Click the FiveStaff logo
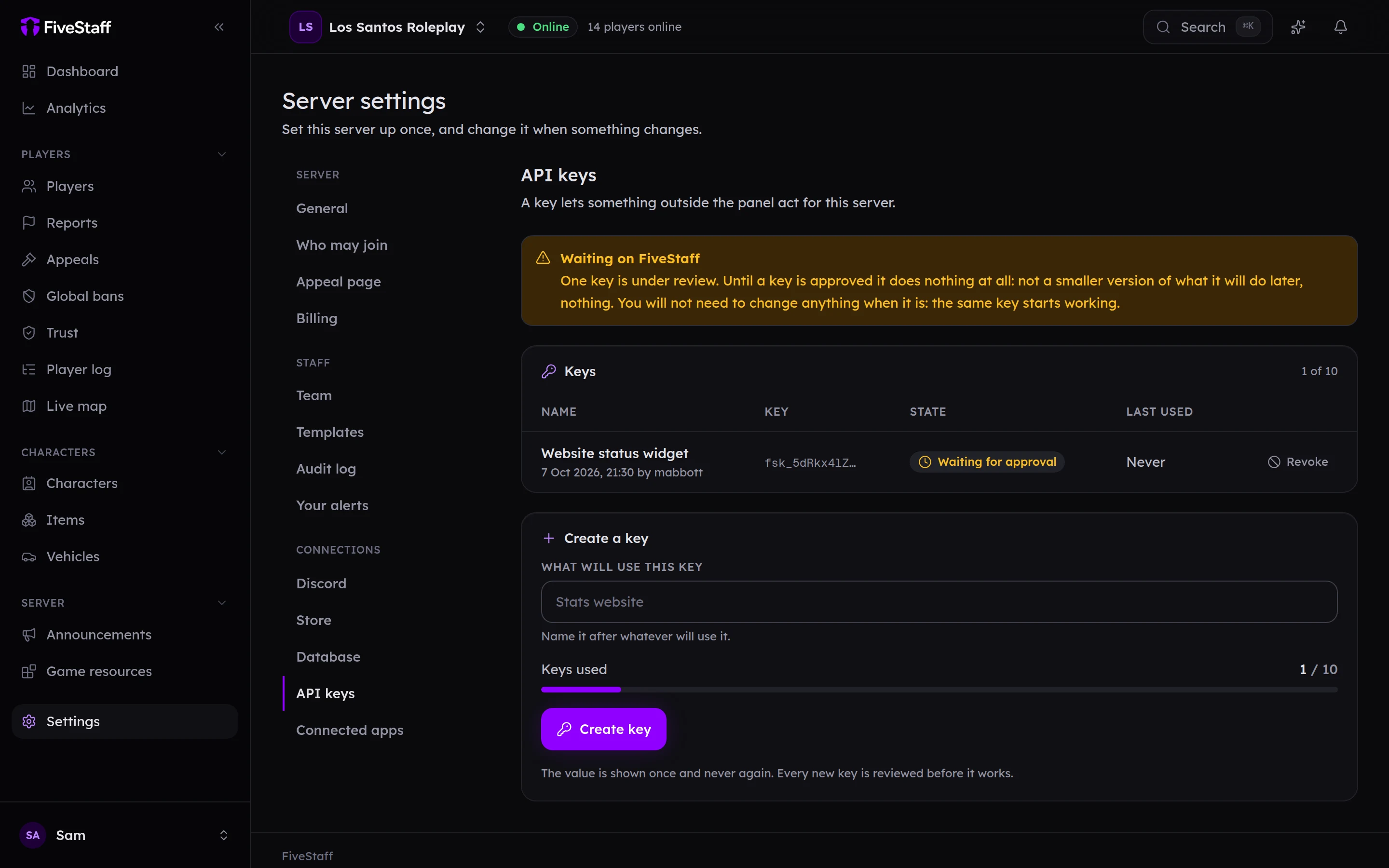This screenshot has height=868, width=1389. tap(66, 27)
